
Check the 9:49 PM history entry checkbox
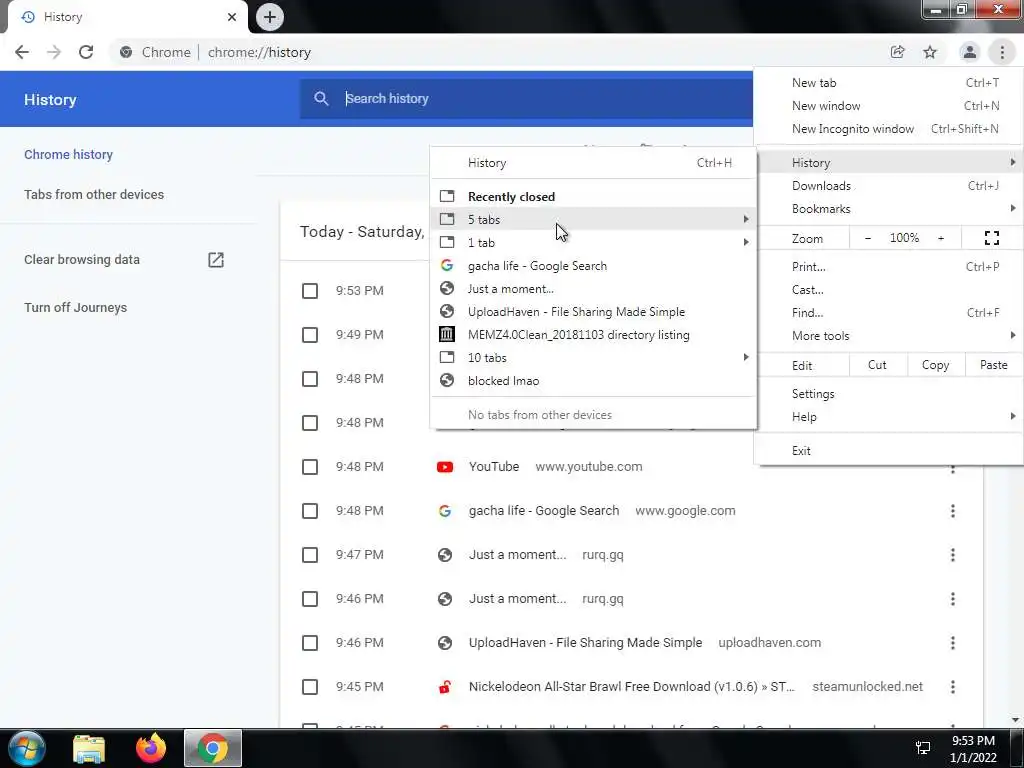tap(310, 335)
